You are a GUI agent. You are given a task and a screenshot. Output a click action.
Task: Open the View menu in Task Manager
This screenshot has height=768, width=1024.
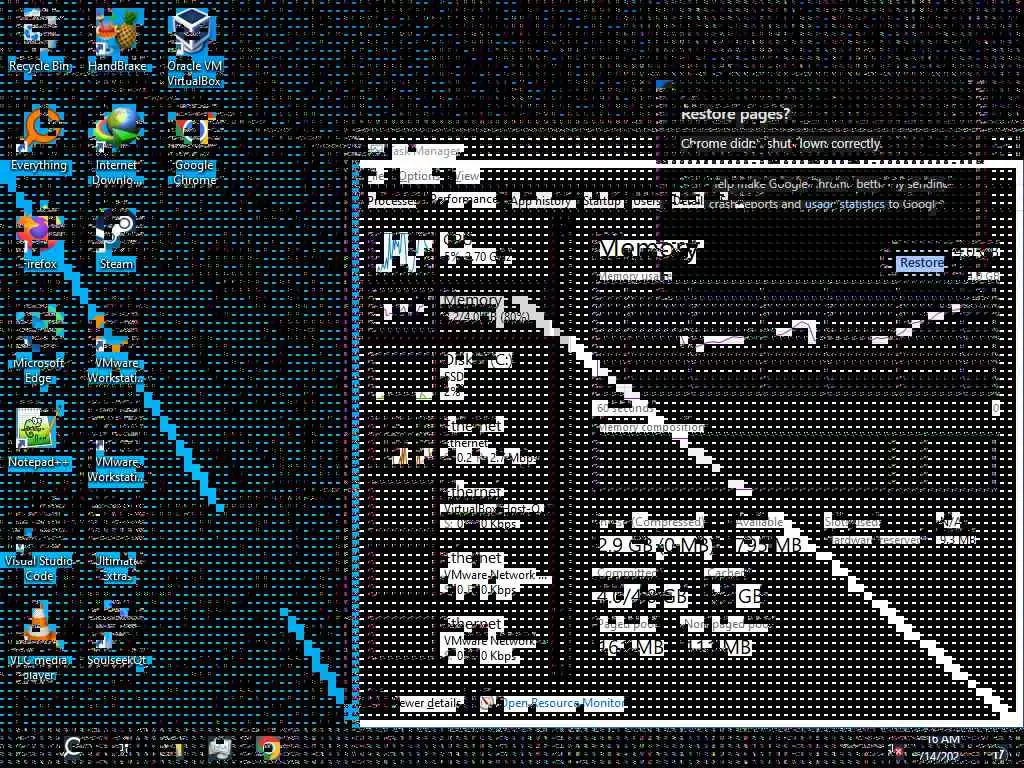pyautogui.click(x=466, y=176)
